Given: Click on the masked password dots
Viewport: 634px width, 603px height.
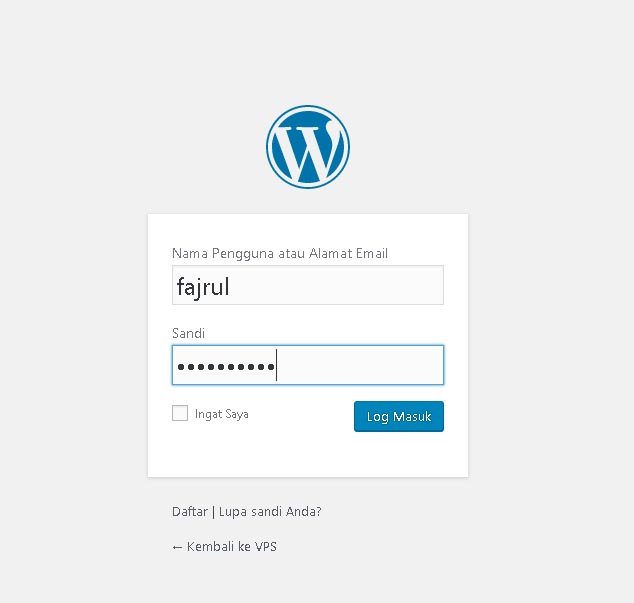Looking at the screenshot, I should [x=226, y=367].
